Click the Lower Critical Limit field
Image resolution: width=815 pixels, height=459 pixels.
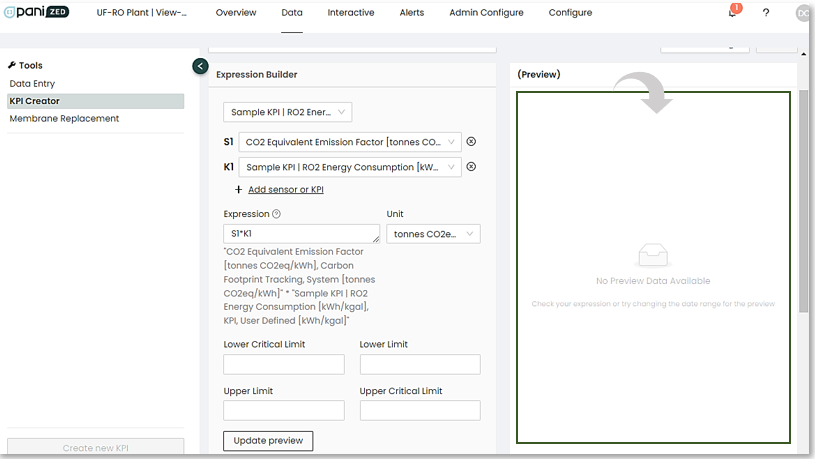pos(284,364)
